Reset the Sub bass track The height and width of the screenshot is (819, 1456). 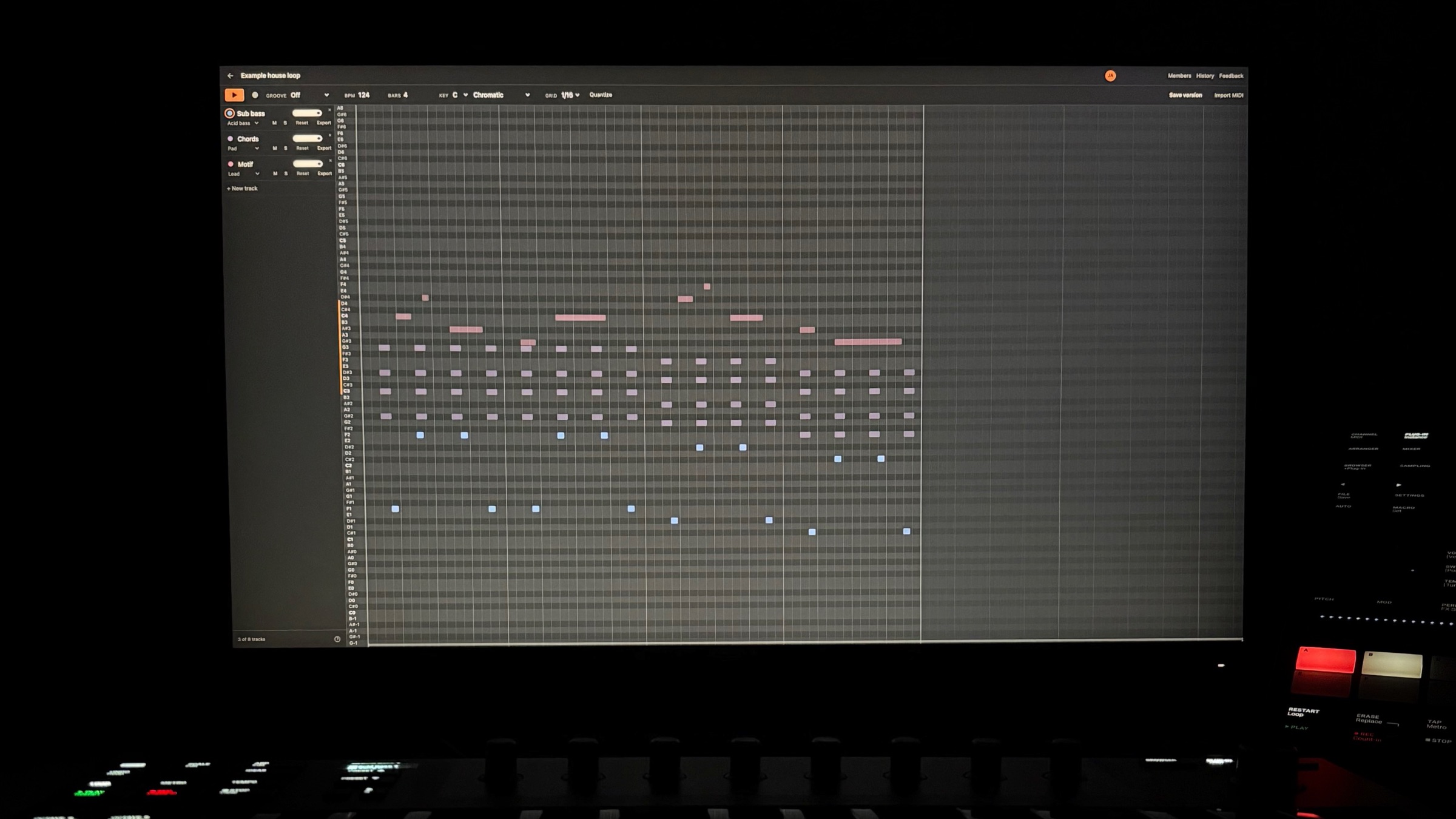(302, 123)
